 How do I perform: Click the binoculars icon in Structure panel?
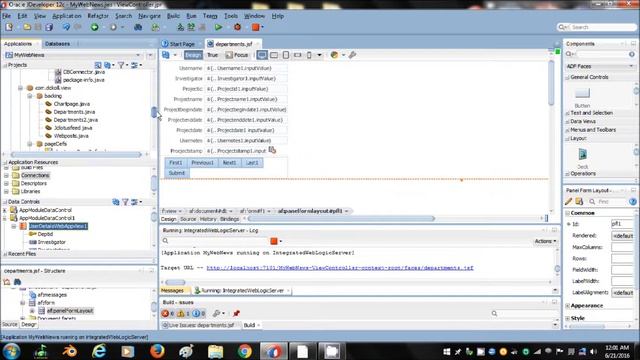18,282
